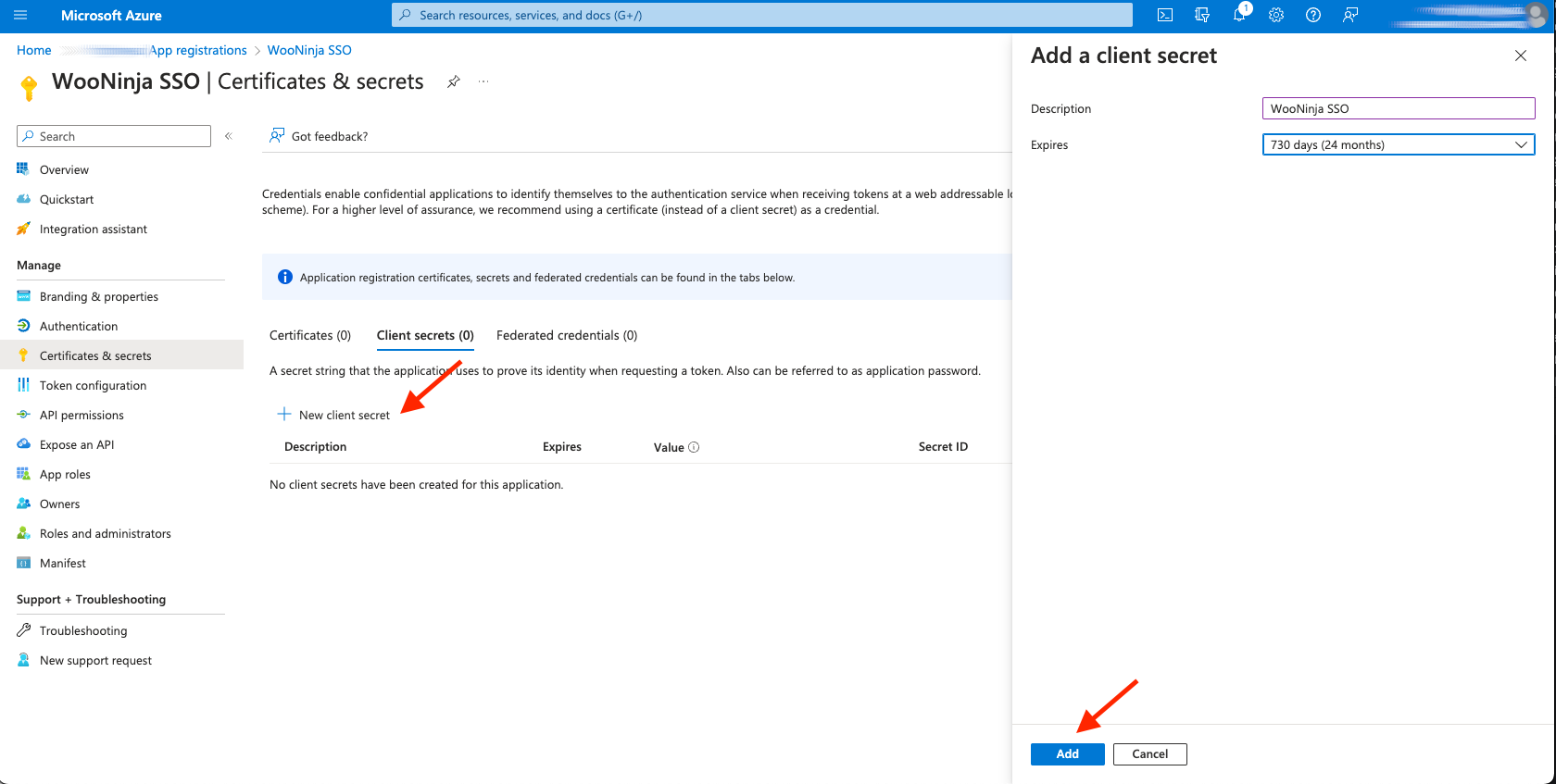Image resolution: width=1556 pixels, height=784 pixels.
Task: Click the App roles icon
Action: point(23,474)
